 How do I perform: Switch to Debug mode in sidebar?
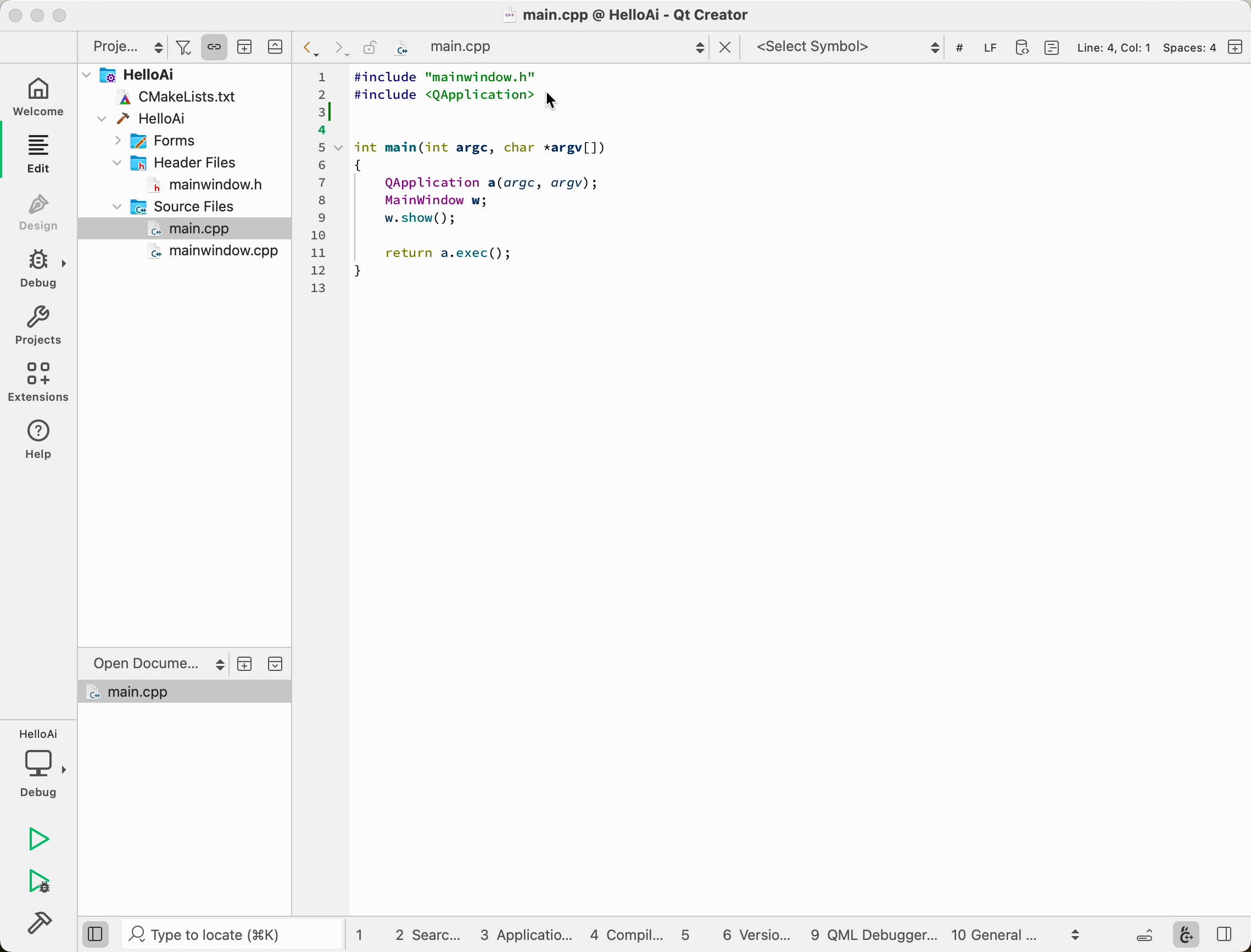pos(38,268)
